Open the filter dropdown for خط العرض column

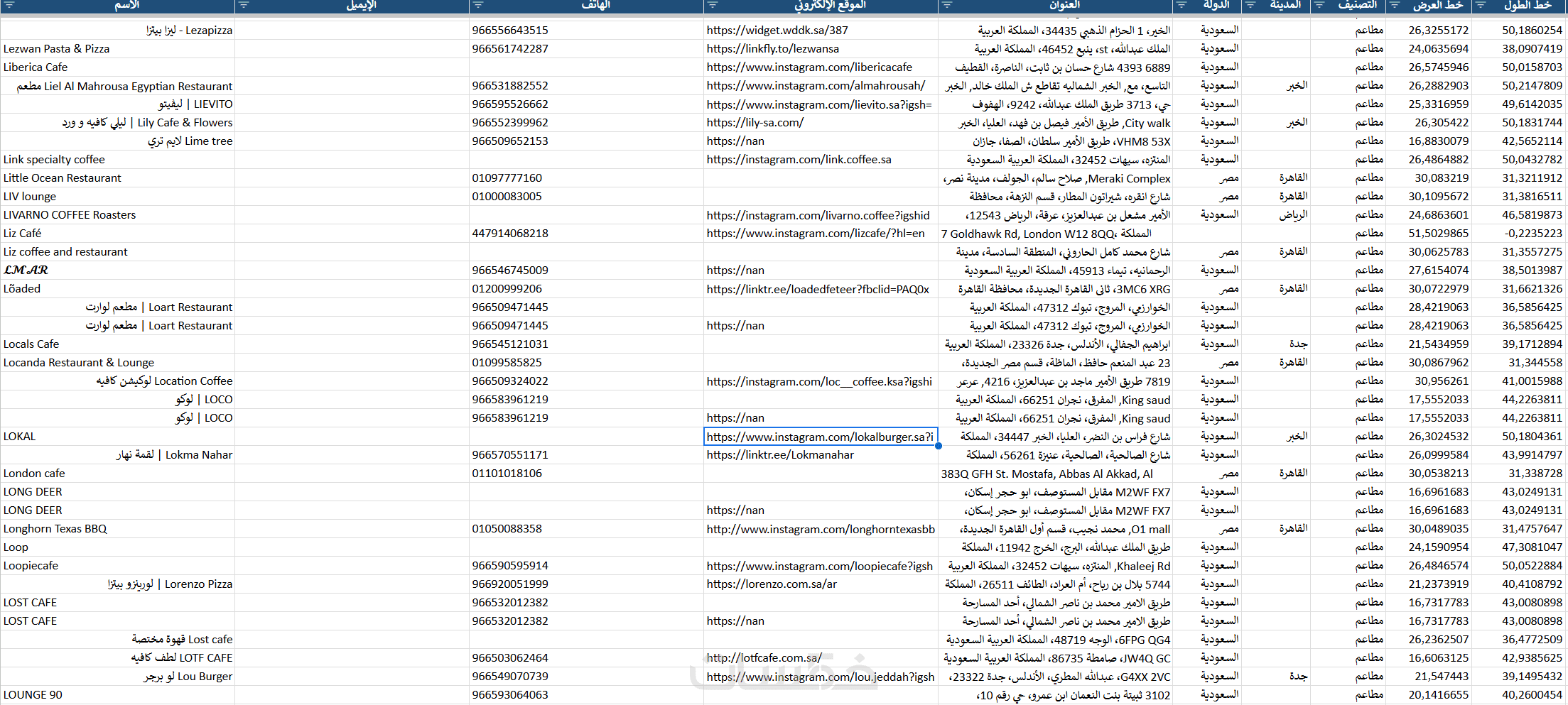click(1395, 5)
